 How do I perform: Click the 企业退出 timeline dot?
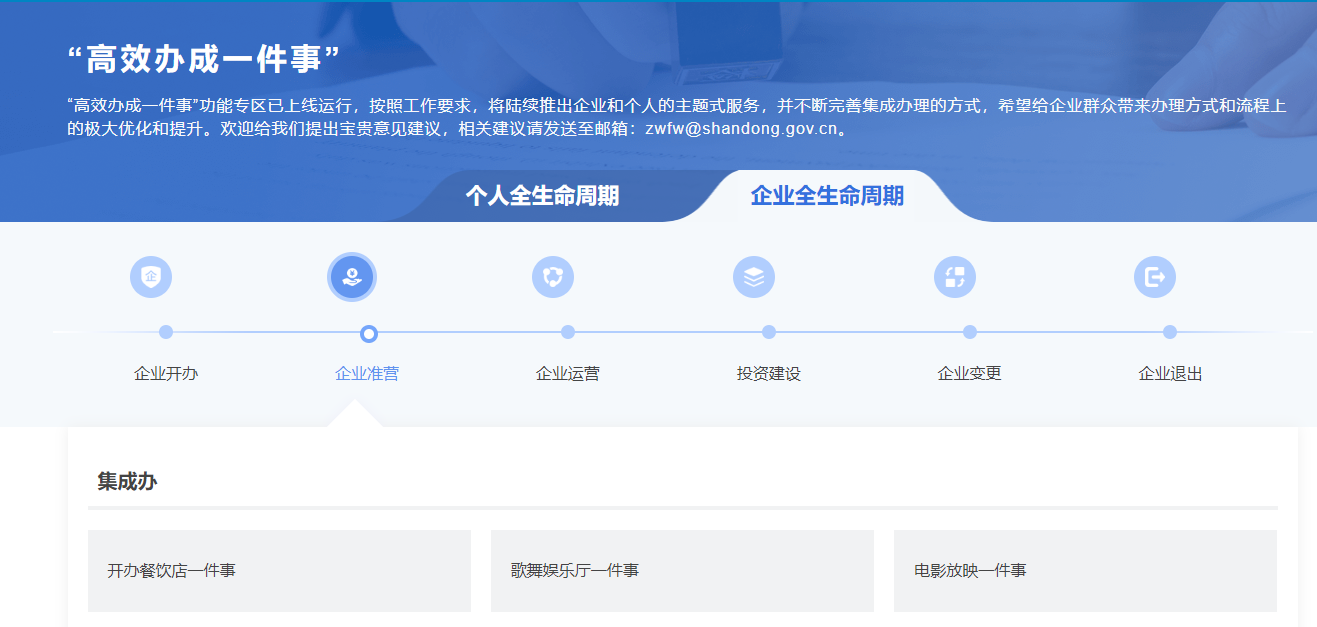click(x=1170, y=332)
